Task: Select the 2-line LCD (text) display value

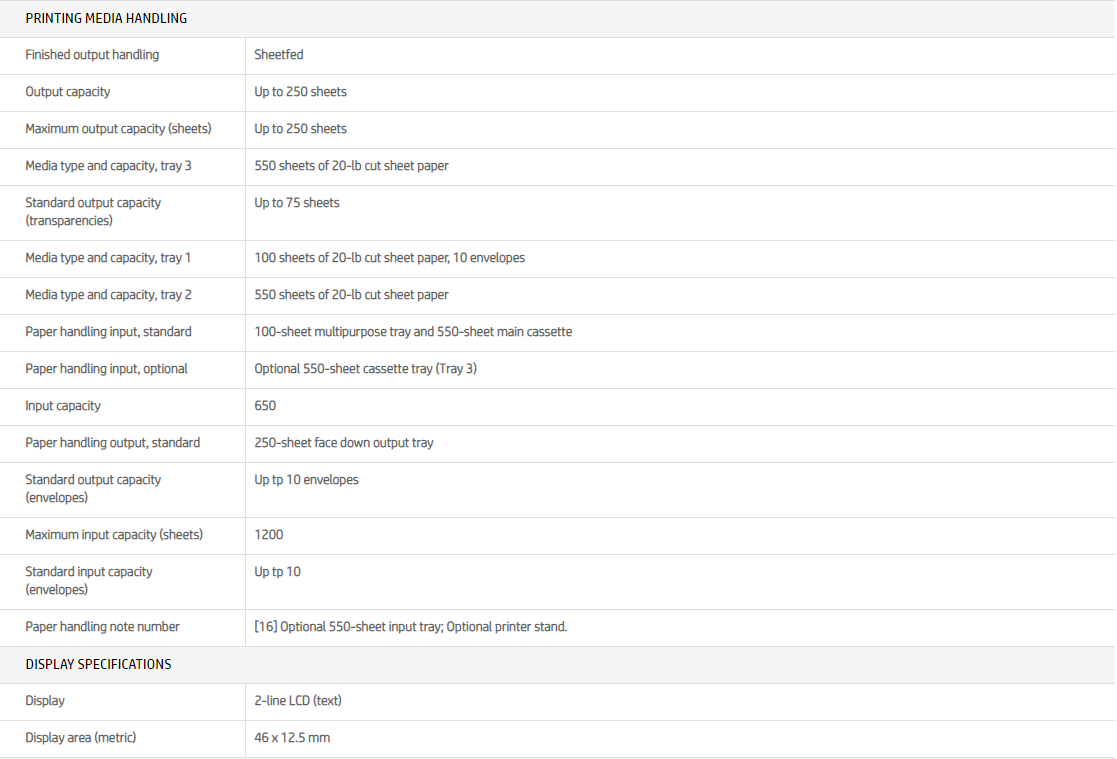Action: tap(298, 701)
